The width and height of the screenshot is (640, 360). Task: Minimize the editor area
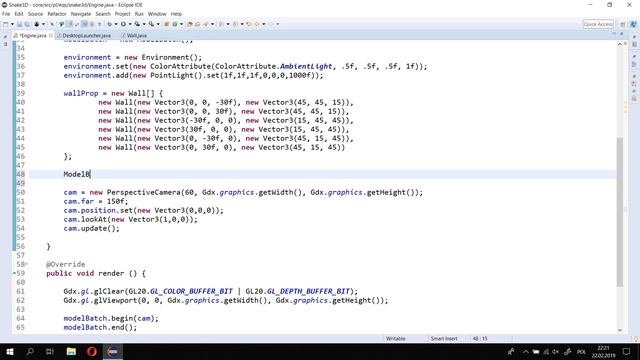[614, 34]
